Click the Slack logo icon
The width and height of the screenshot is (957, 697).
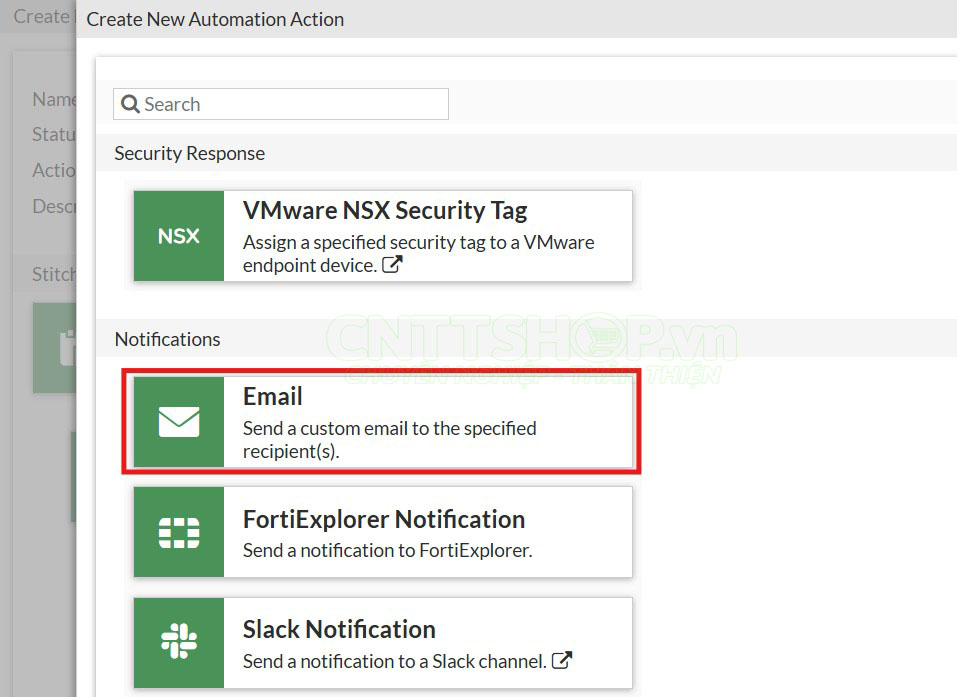[x=179, y=643]
